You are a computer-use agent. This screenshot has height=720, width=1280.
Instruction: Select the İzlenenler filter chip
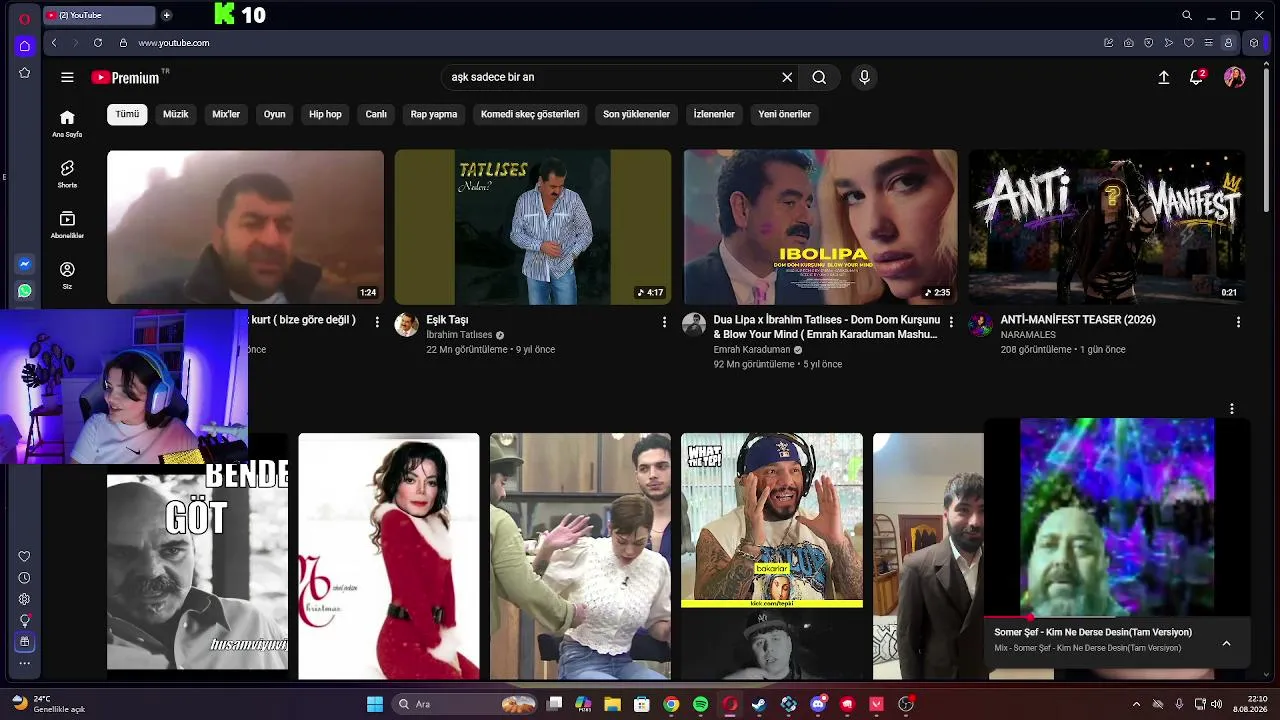[x=714, y=114]
